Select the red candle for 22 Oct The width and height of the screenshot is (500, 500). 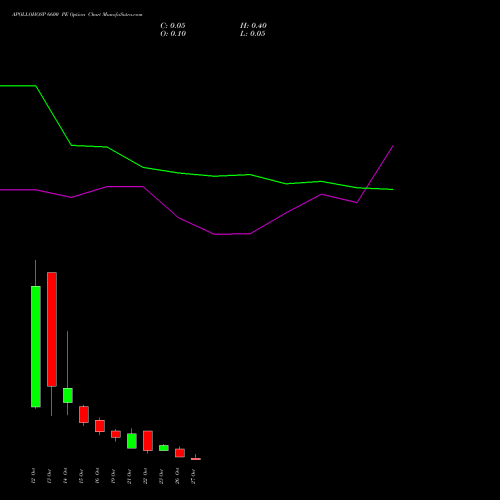[148, 441]
